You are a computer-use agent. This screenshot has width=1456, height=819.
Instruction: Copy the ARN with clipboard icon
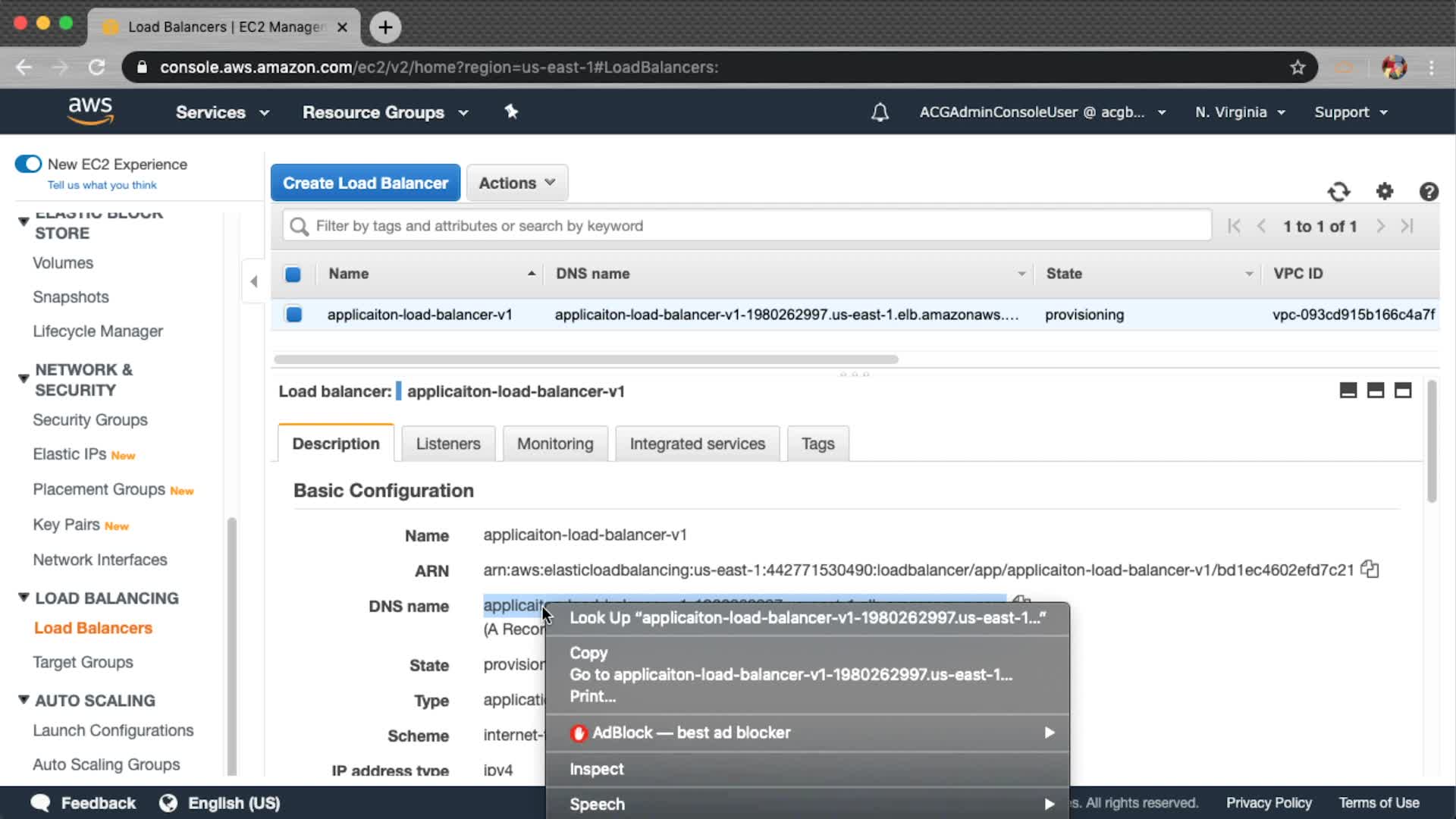1370,570
